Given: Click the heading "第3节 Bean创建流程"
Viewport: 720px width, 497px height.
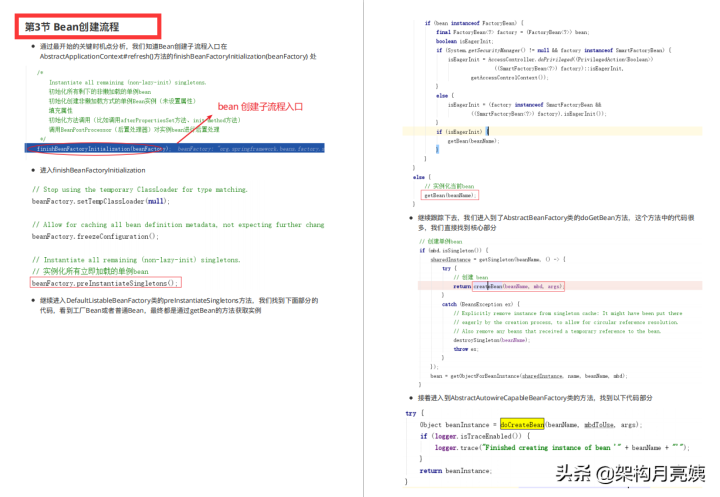Looking at the screenshot, I should (x=72, y=27).
